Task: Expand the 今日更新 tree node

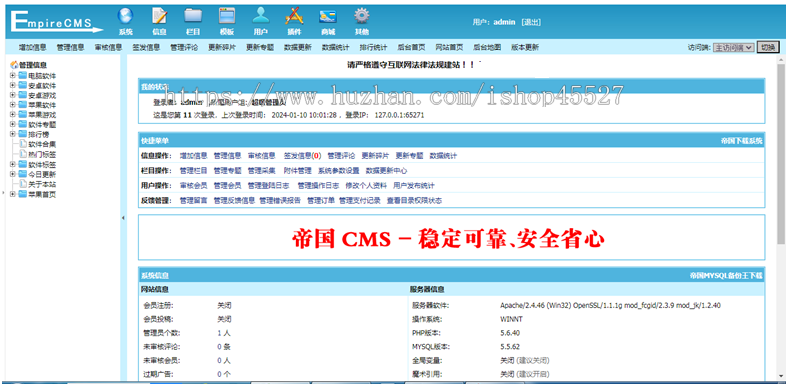Action: 13,174
